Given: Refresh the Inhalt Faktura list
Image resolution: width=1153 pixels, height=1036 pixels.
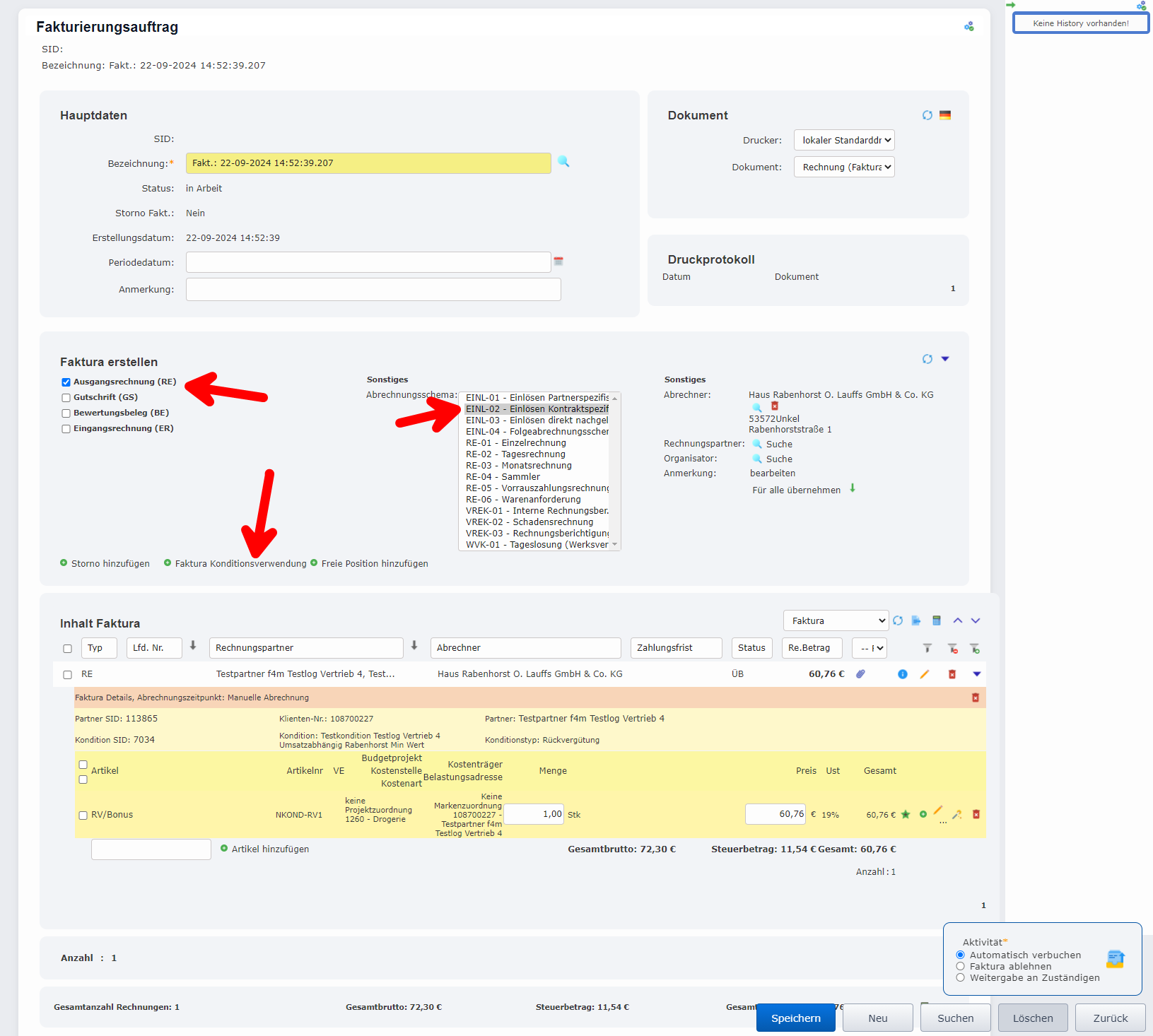Looking at the screenshot, I should pos(898,620).
